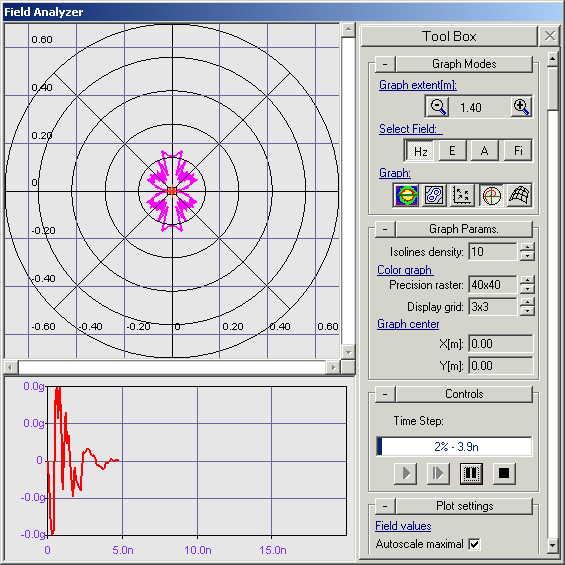Click the Tool Box scrollbar up arrow

click(552, 60)
